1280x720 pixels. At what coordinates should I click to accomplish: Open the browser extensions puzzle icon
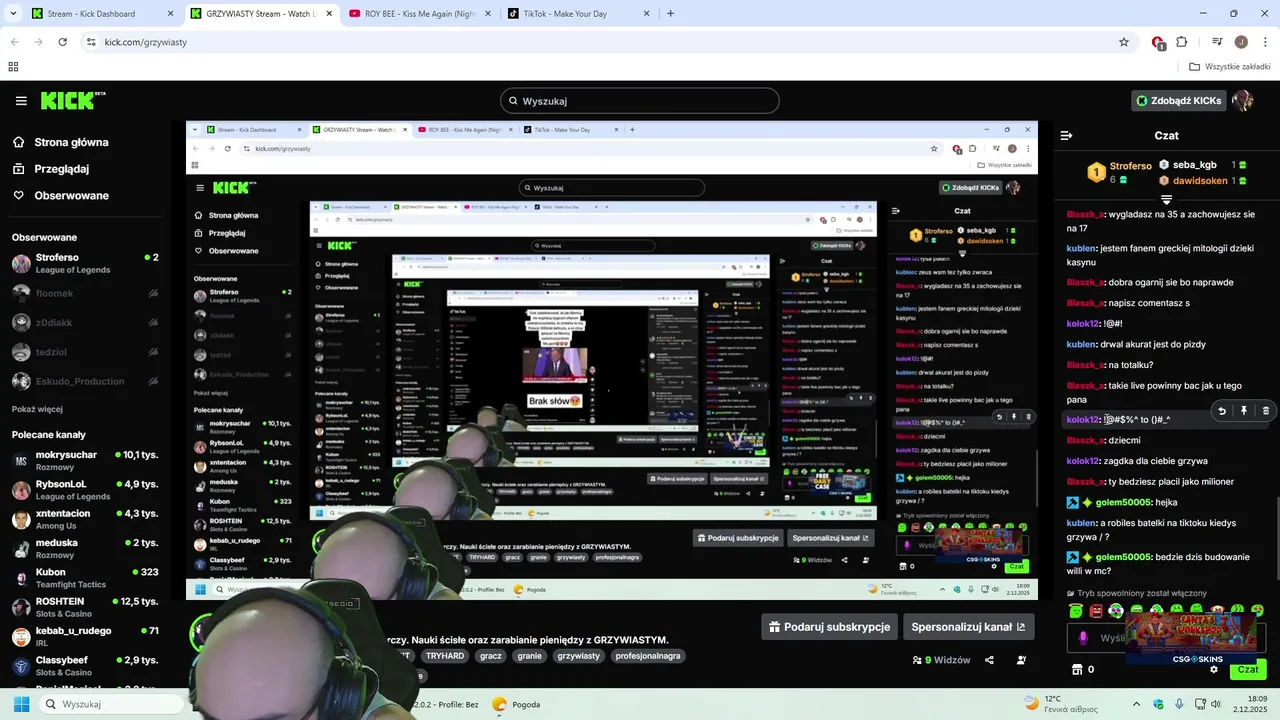[x=1181, y=42]
